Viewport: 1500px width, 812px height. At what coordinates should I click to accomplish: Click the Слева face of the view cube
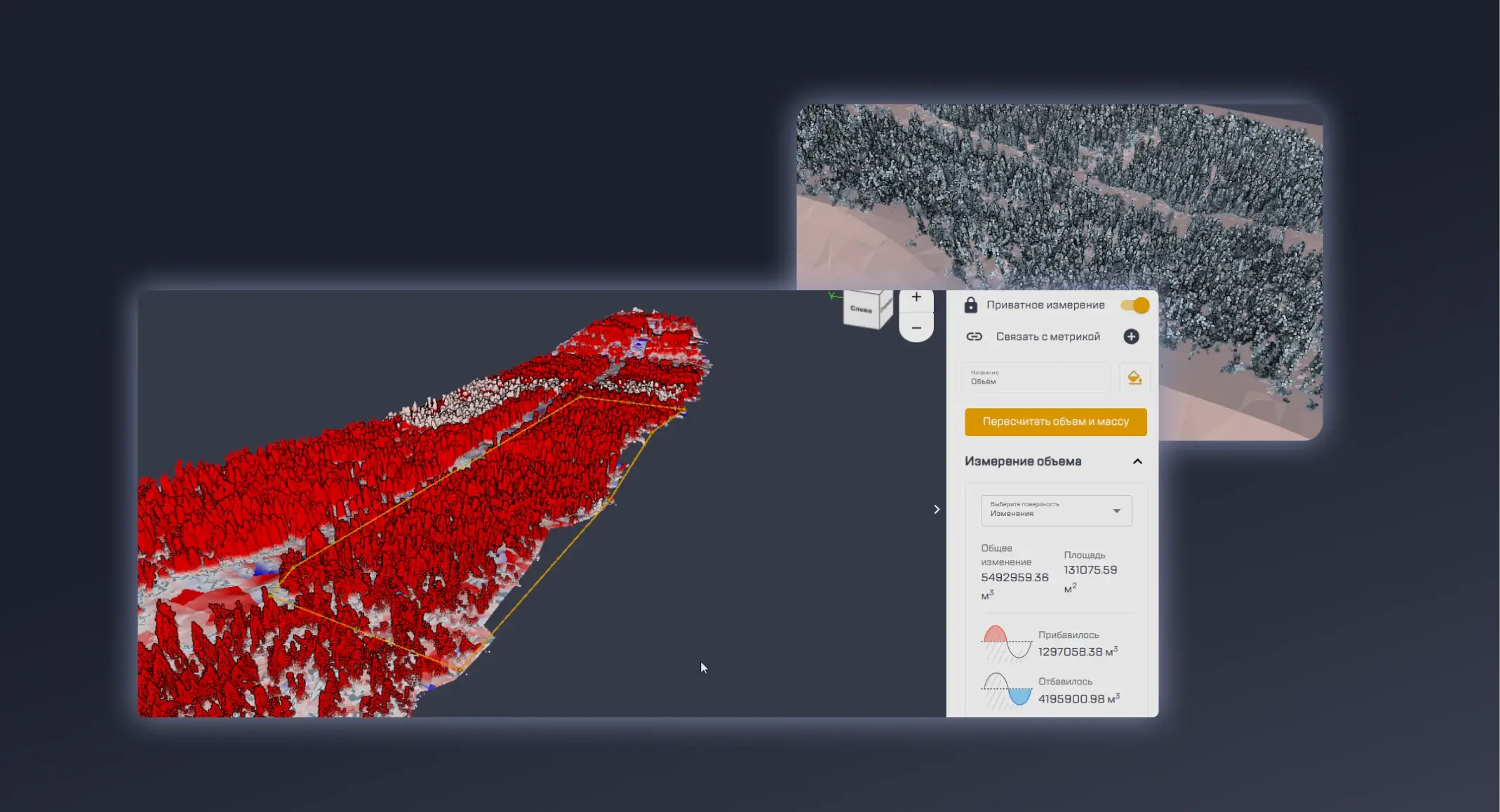pos(861,309)
